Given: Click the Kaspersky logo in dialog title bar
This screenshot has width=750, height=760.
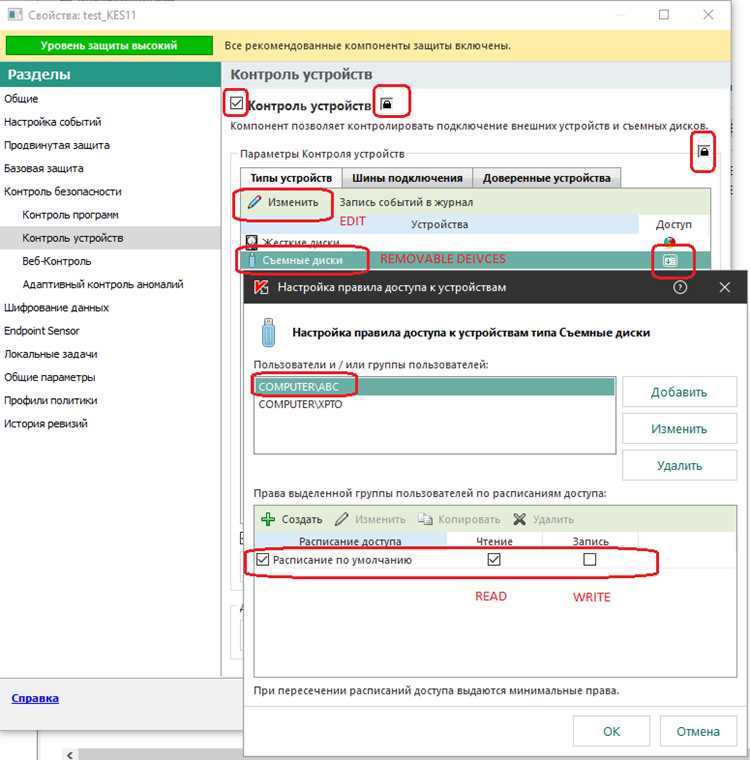Looking at the screenshot, I should 261,287.
